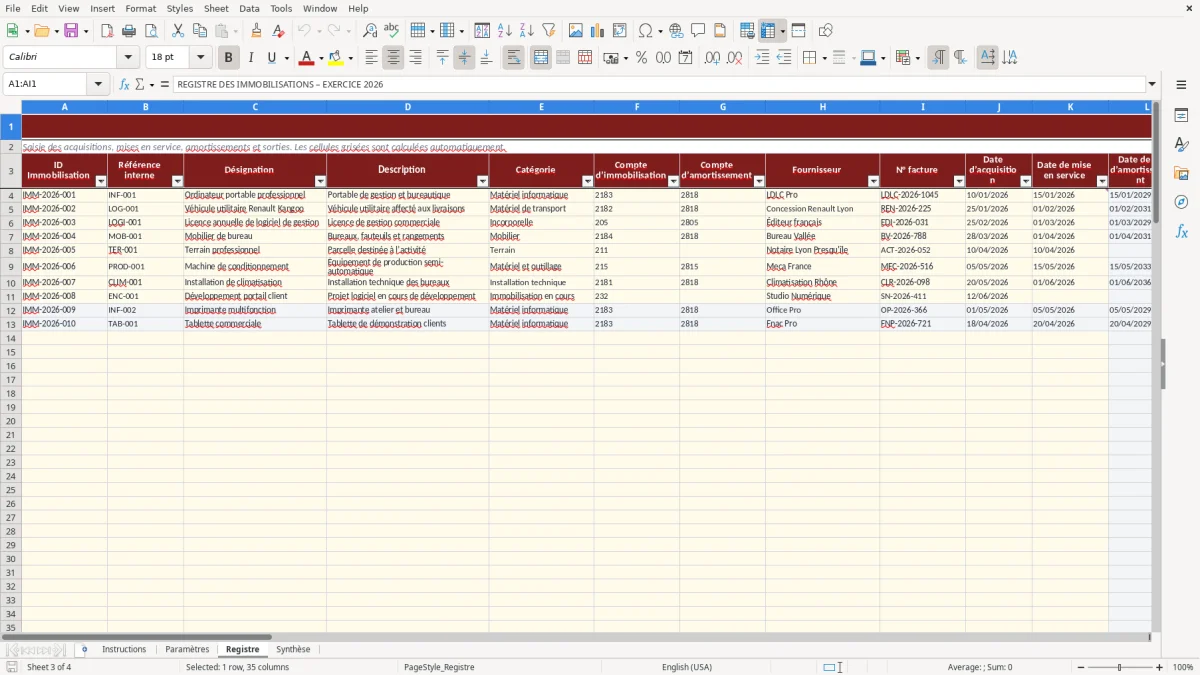The width and height of the screenshot is (1200, 675).
Task: Insert an image via toolbar icon
Action: click(x=576, y=31)
